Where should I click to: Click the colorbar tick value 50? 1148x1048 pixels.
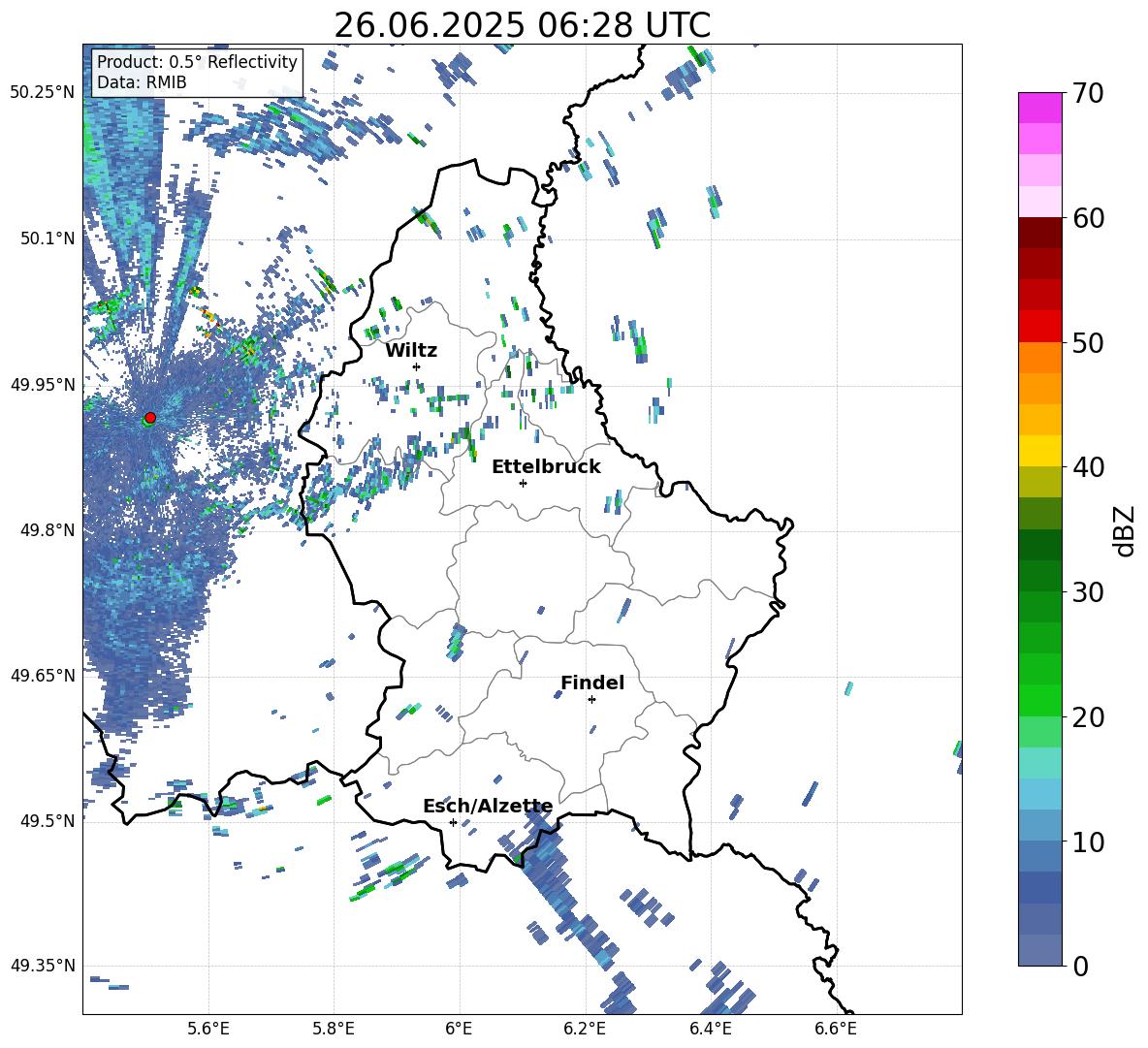(1088, 343)
